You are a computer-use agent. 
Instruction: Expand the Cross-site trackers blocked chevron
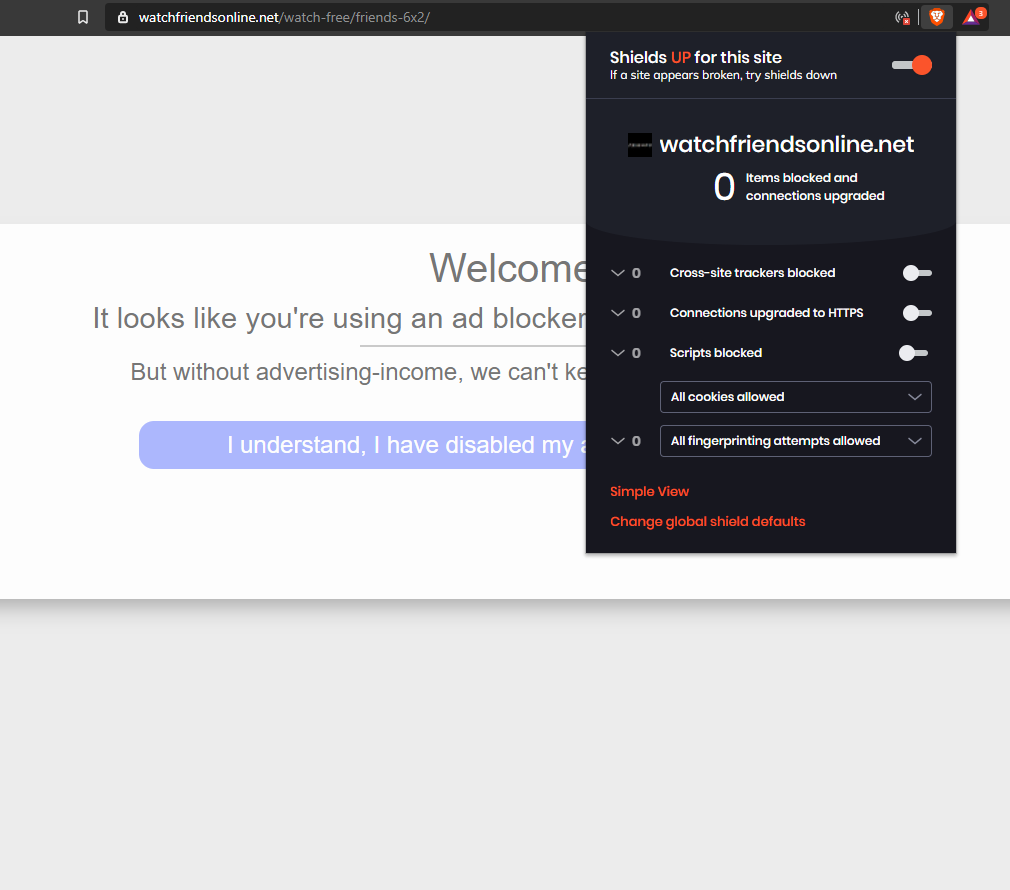(618, 273)
